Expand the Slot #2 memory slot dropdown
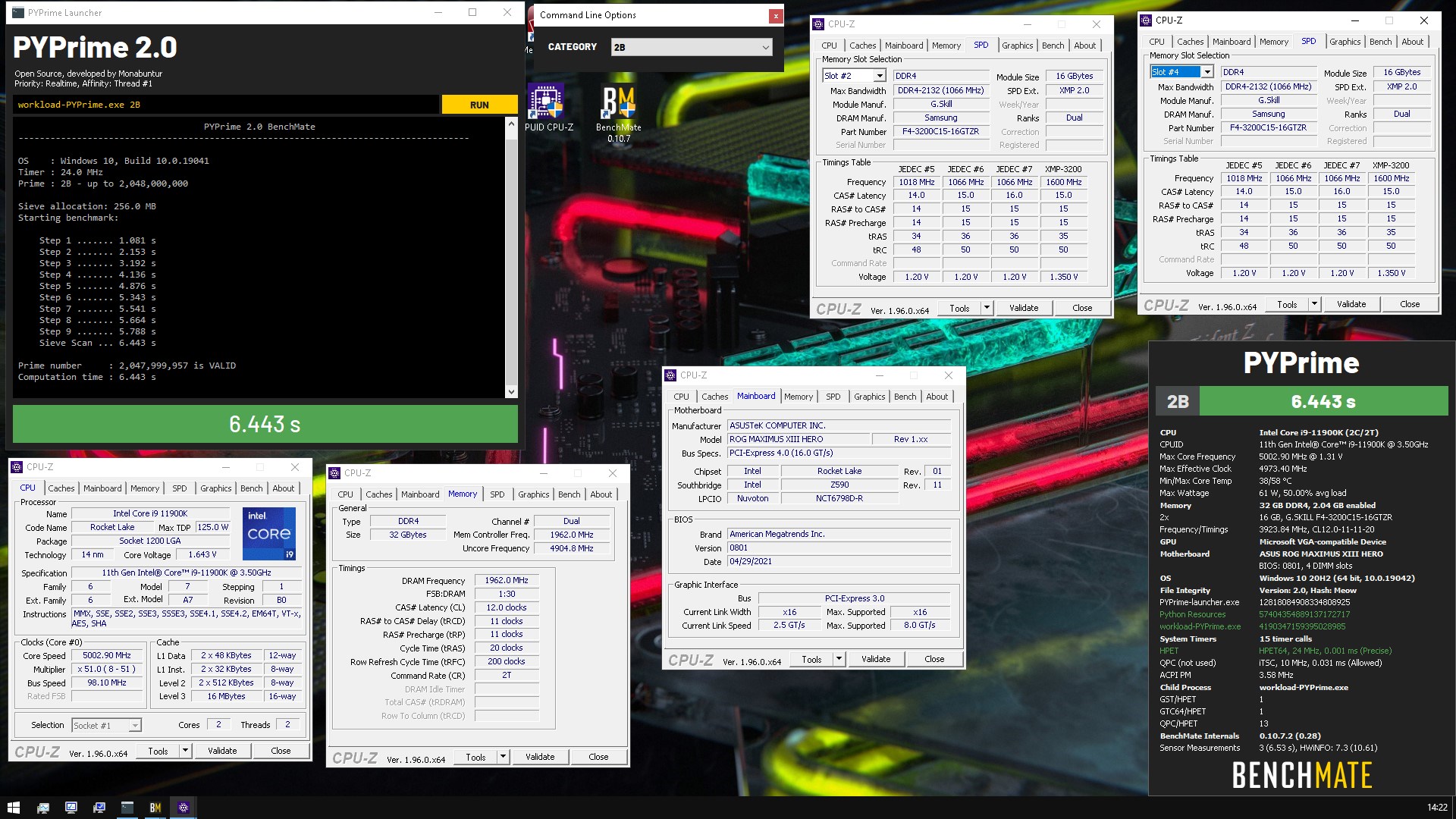This screenshot has height=819, width=1456. 880,76
